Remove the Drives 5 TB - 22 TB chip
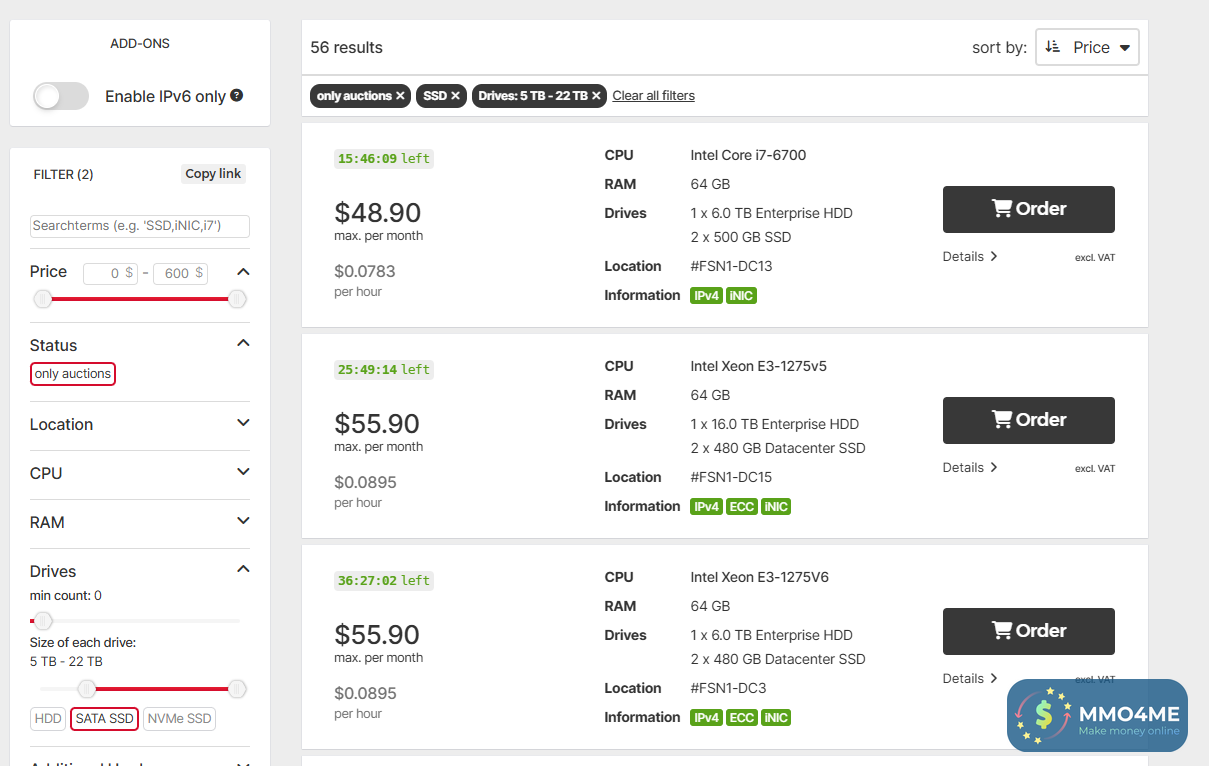Image resolution: width=1209 pixels, height=766 pixels. (x=596, y=96)
